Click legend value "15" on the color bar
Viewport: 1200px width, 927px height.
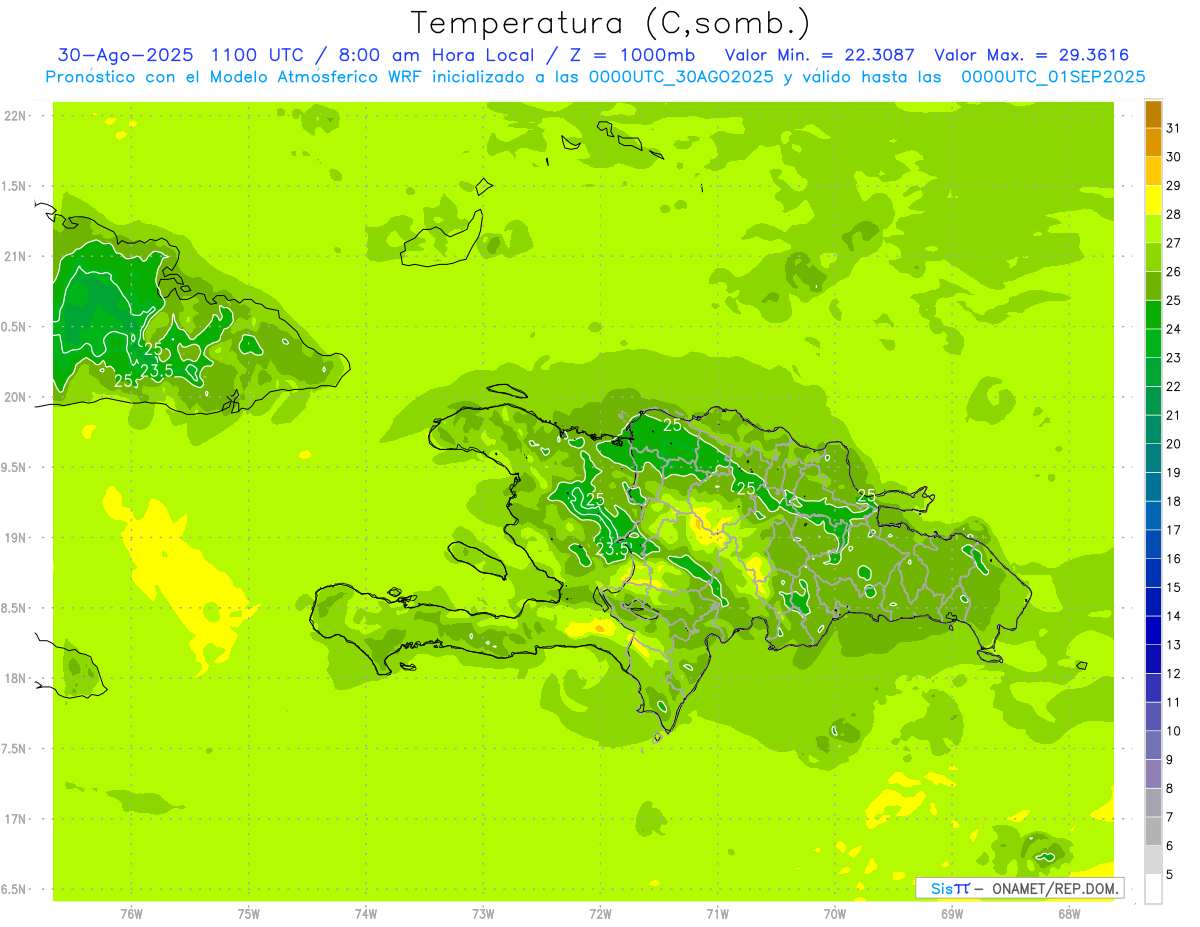point(1173,587)
